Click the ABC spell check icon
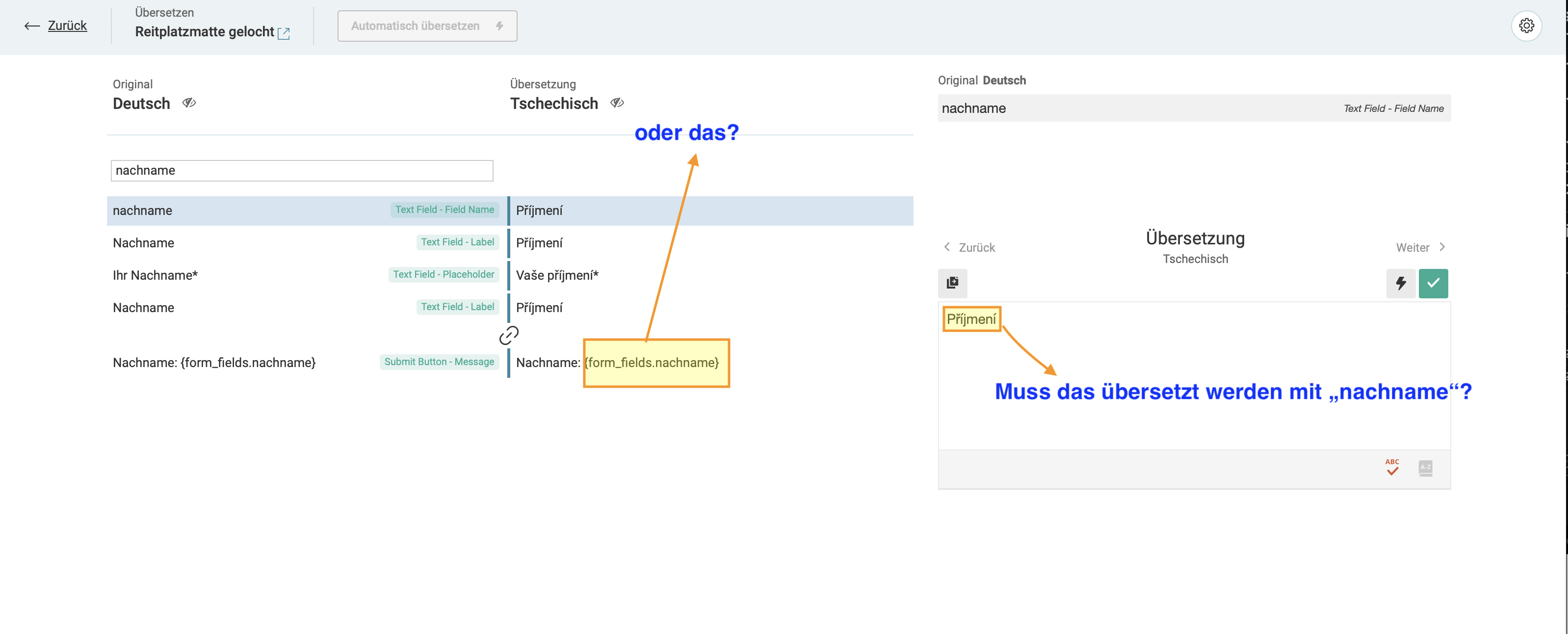This screenshot has height=634, width=1568. (x=1391, y=467)
